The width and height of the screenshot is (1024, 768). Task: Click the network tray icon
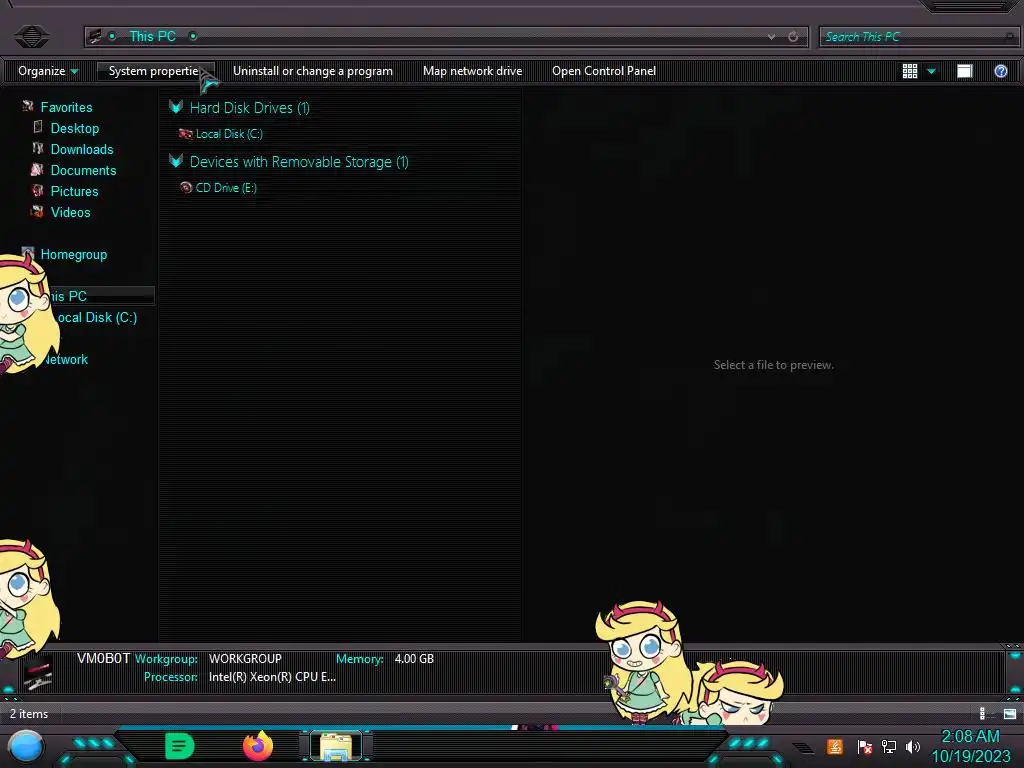point(889,746)
